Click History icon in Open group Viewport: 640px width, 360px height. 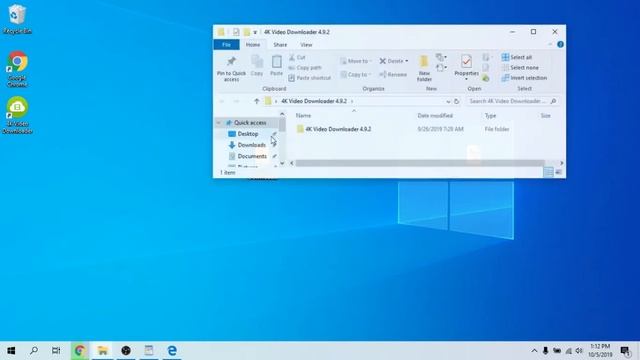(485, 78)
